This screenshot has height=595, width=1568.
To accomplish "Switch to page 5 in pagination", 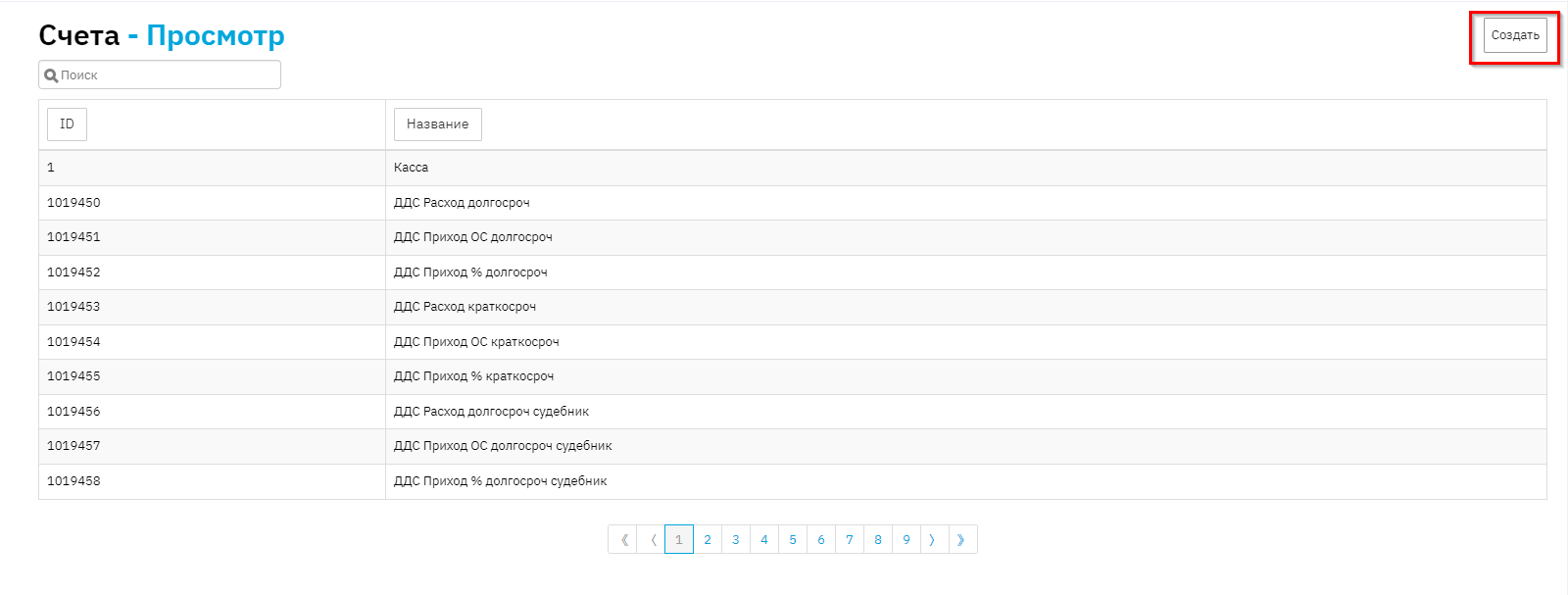I will click(x=793, y=540).
